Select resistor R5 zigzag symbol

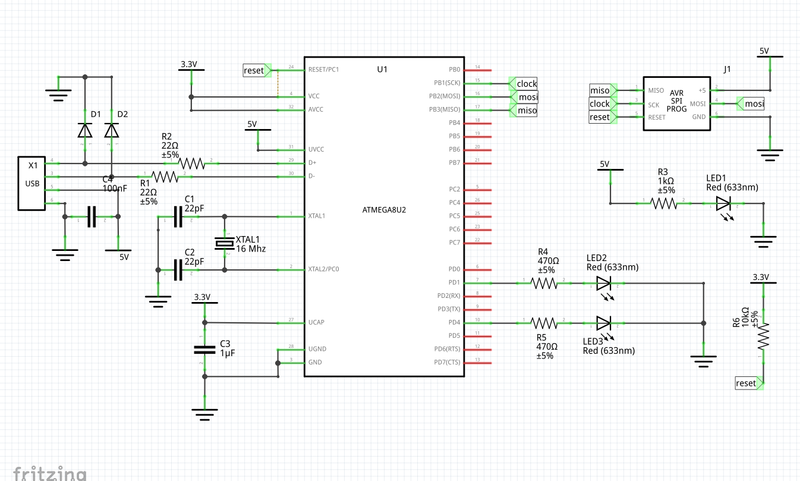pos(543,322)
